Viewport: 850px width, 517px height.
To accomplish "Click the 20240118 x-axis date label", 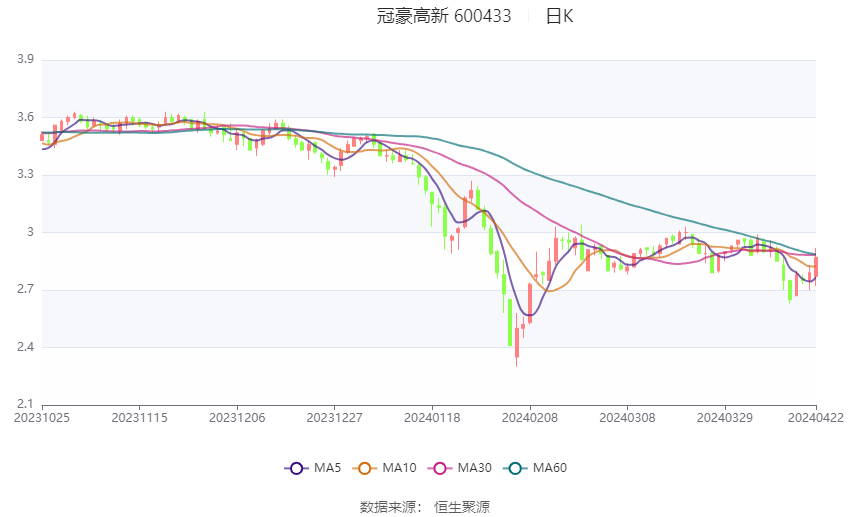I will (432, 418).
